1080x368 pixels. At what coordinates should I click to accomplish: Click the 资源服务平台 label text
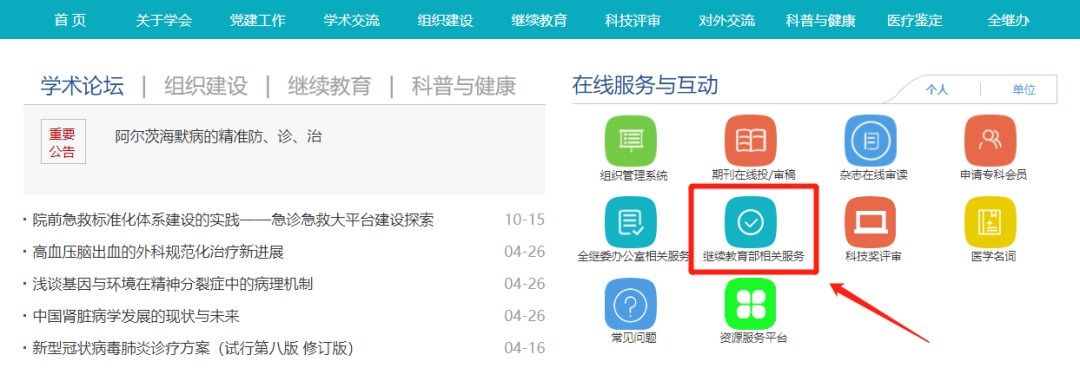[x=753, y=338]
